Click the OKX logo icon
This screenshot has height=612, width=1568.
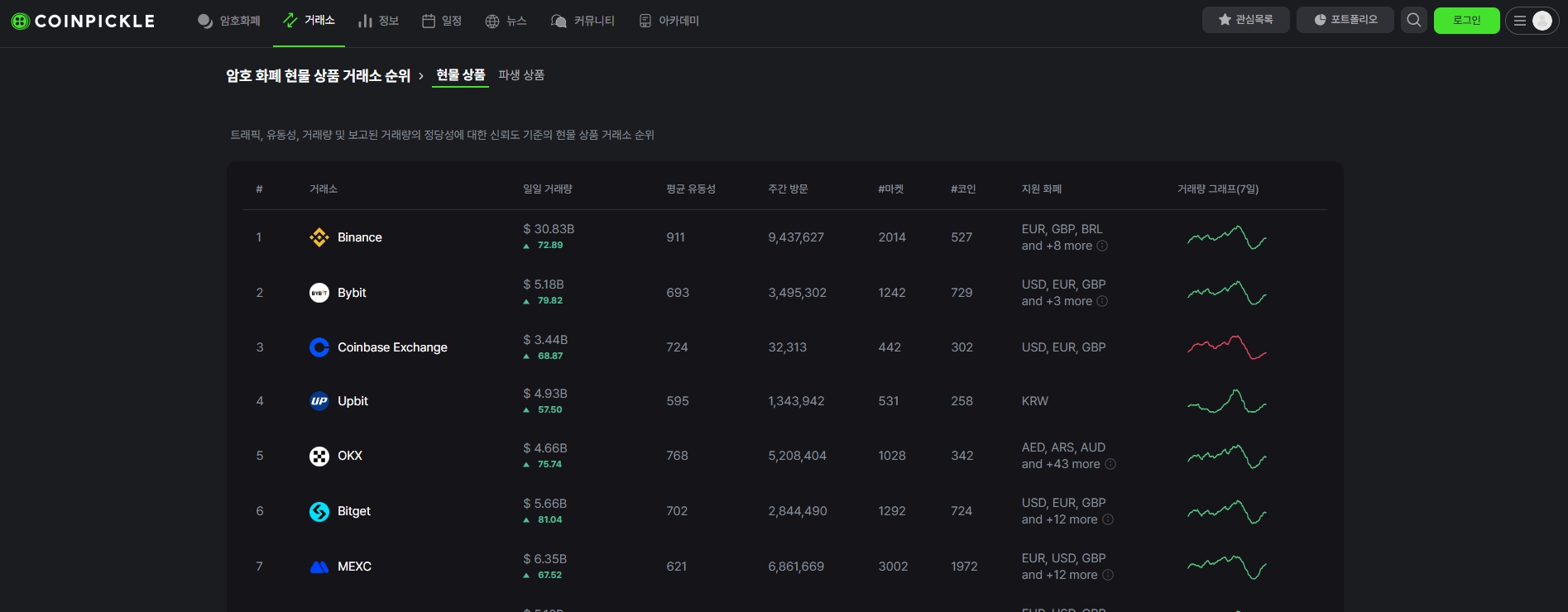[319, 456]
